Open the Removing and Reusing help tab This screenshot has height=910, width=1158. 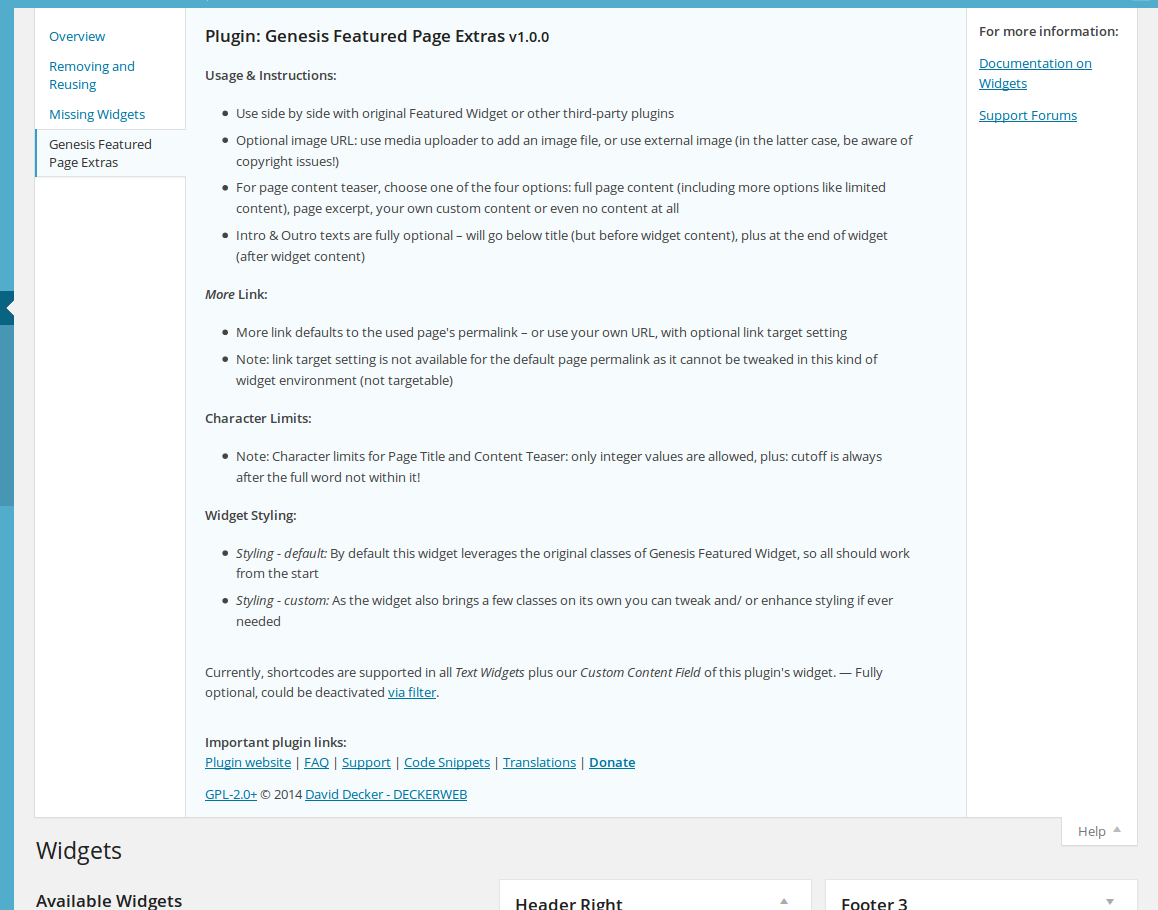[92, 75]
